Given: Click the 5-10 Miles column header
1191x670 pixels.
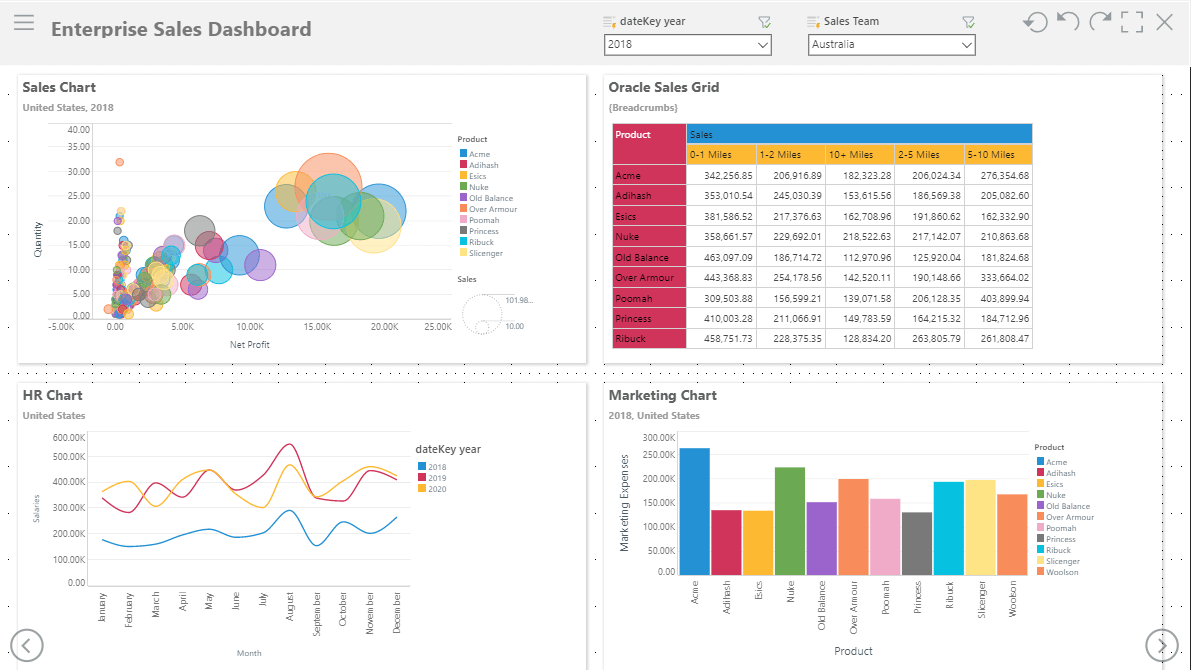Looking at the screenshot, I should point(998,154).
